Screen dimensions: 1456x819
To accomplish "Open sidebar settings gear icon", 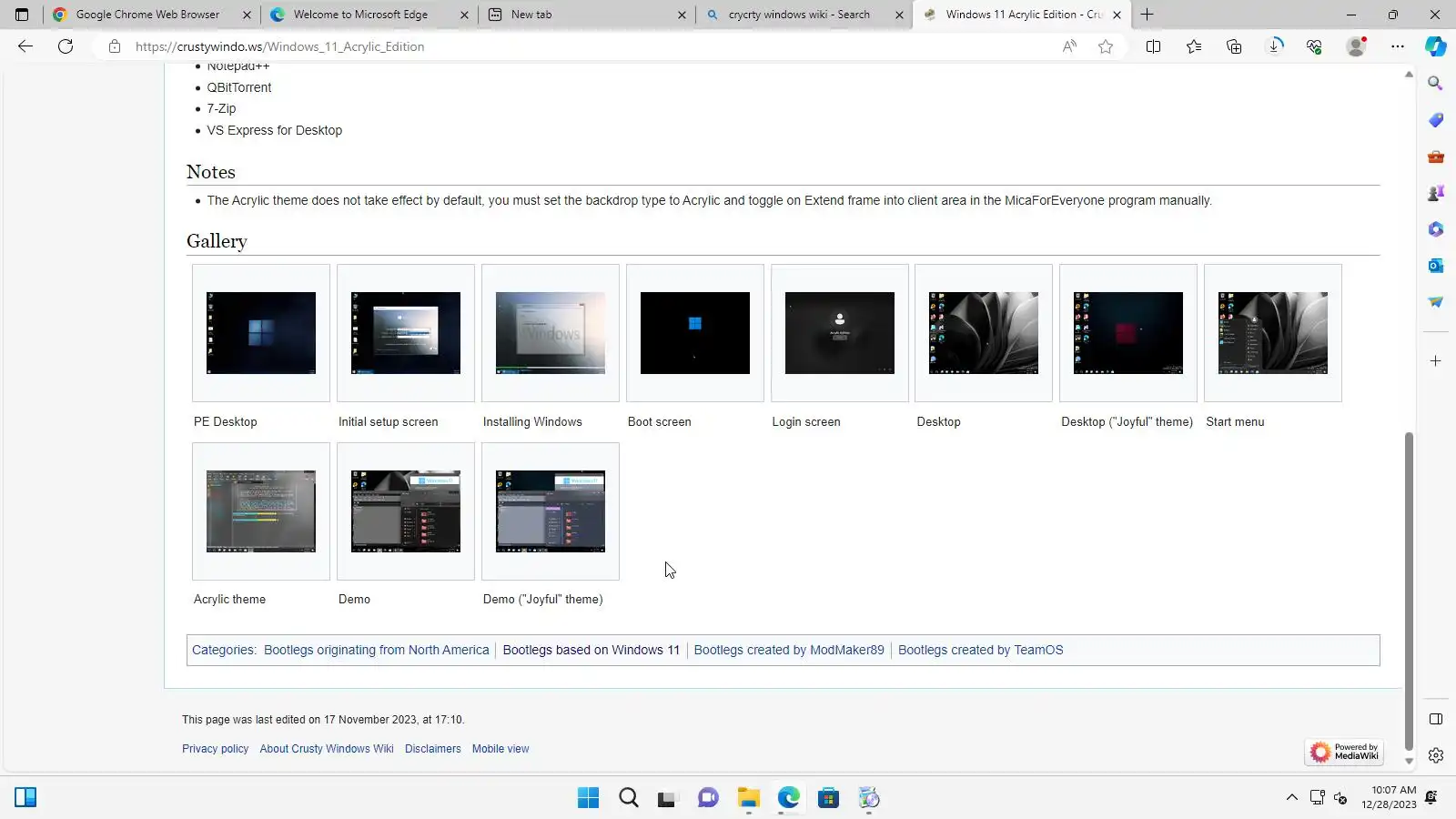I will tap(1435, 755).
